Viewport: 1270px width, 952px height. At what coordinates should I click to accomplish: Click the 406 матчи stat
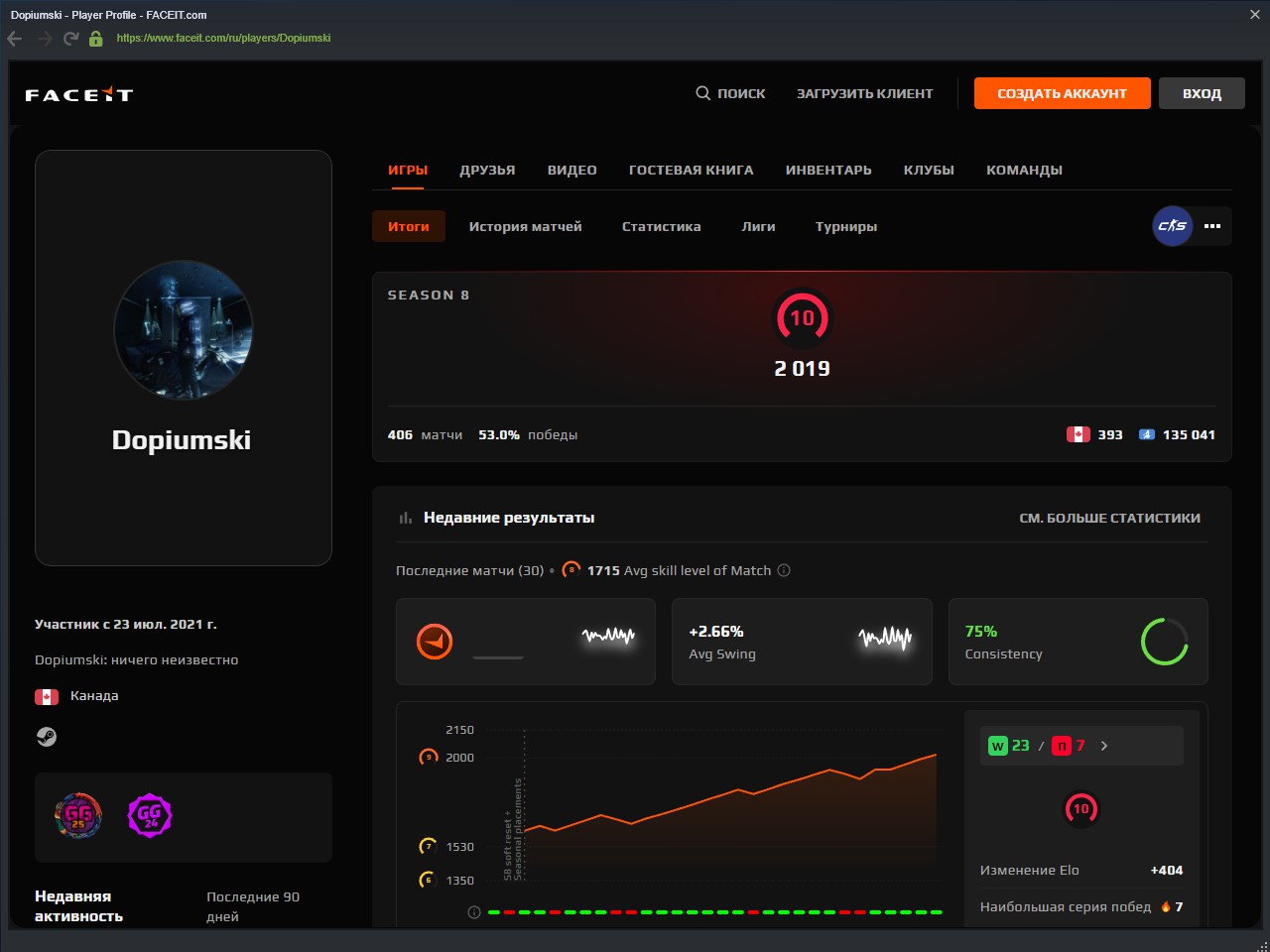(x=425, y=434)
